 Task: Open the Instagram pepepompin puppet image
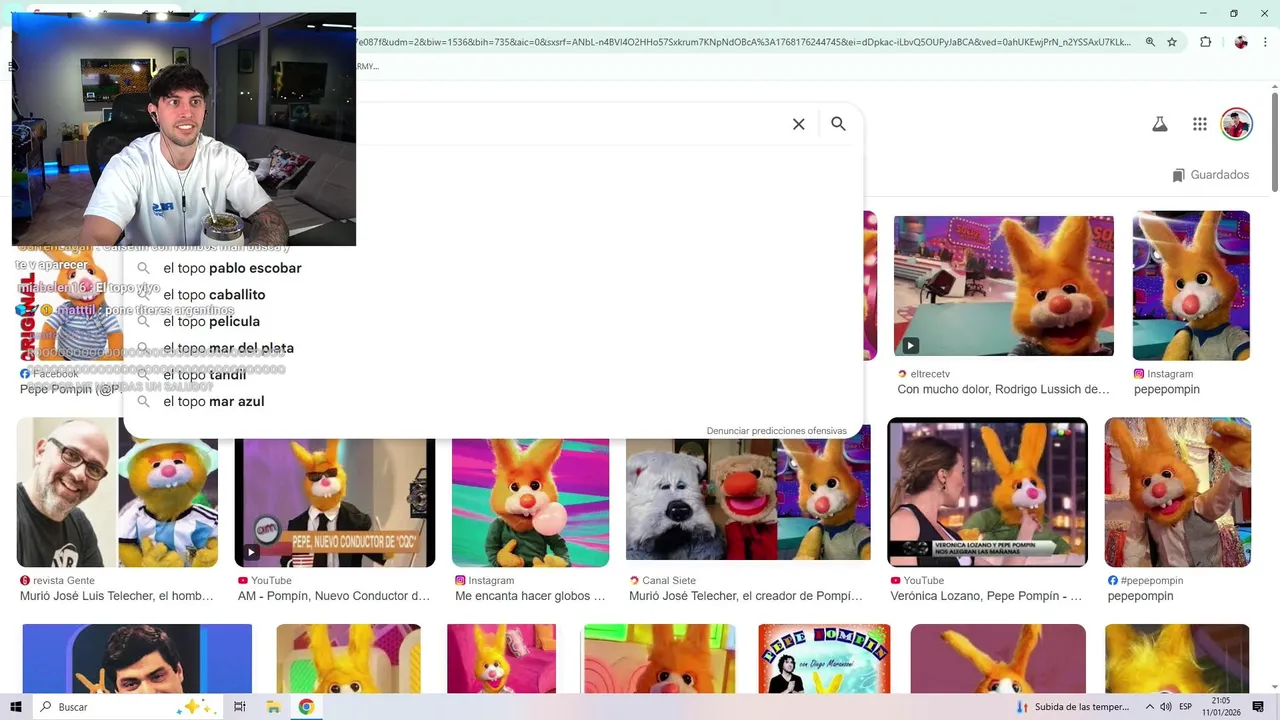point(1191,285)
